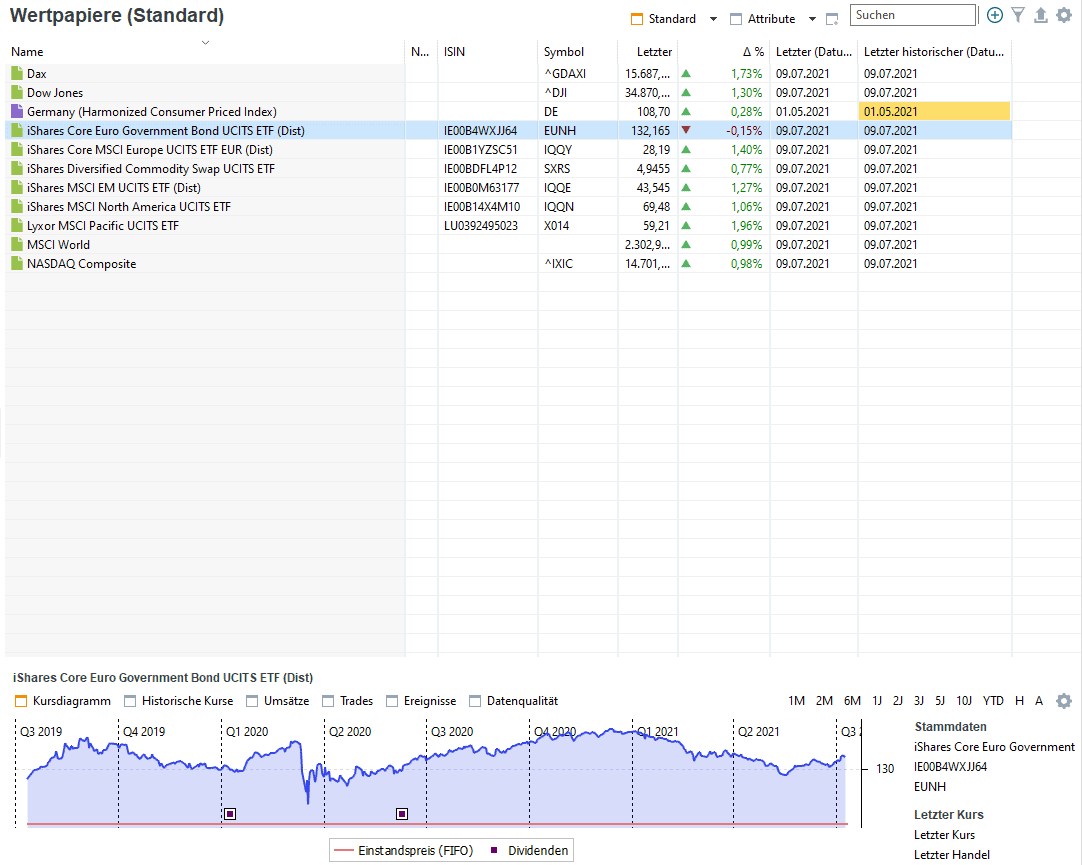Viewport: 1082px width, 865px height.
Task: Click the NASDAQ Composite file icon
Action: click(x=17, y=264)
